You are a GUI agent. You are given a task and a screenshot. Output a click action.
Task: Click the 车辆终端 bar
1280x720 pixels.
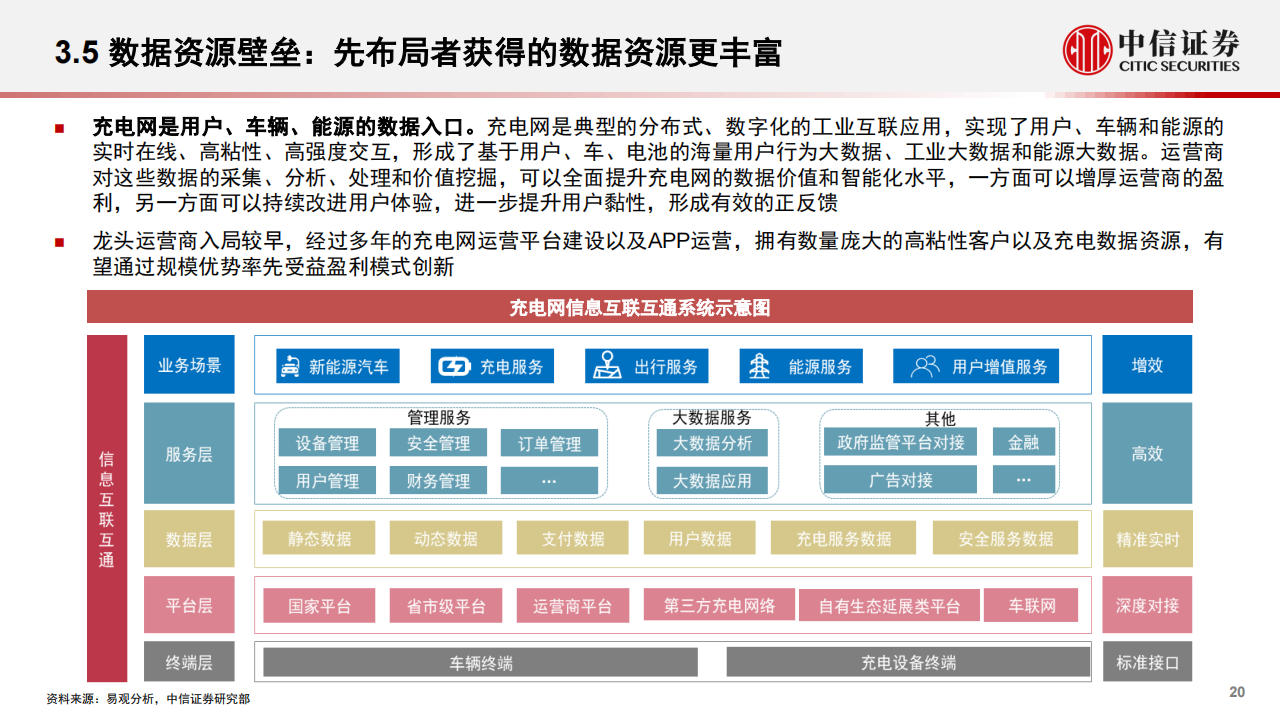tap(480, 662)
